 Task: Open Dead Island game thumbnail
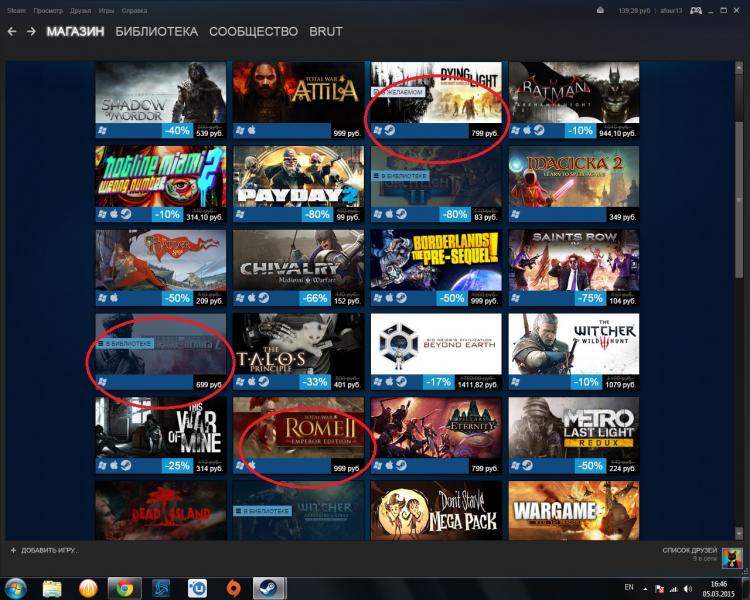(161, 511)
